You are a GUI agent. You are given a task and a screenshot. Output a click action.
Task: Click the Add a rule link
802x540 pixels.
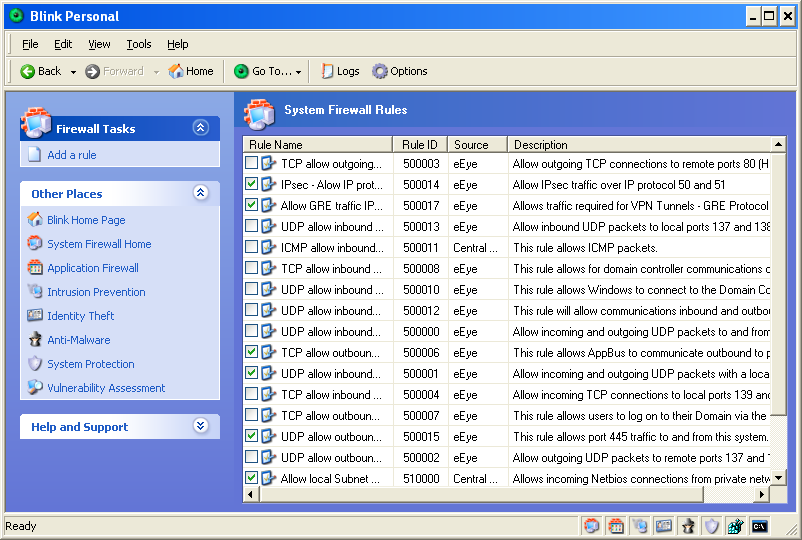pyautogui.click(x=72, y=155)
